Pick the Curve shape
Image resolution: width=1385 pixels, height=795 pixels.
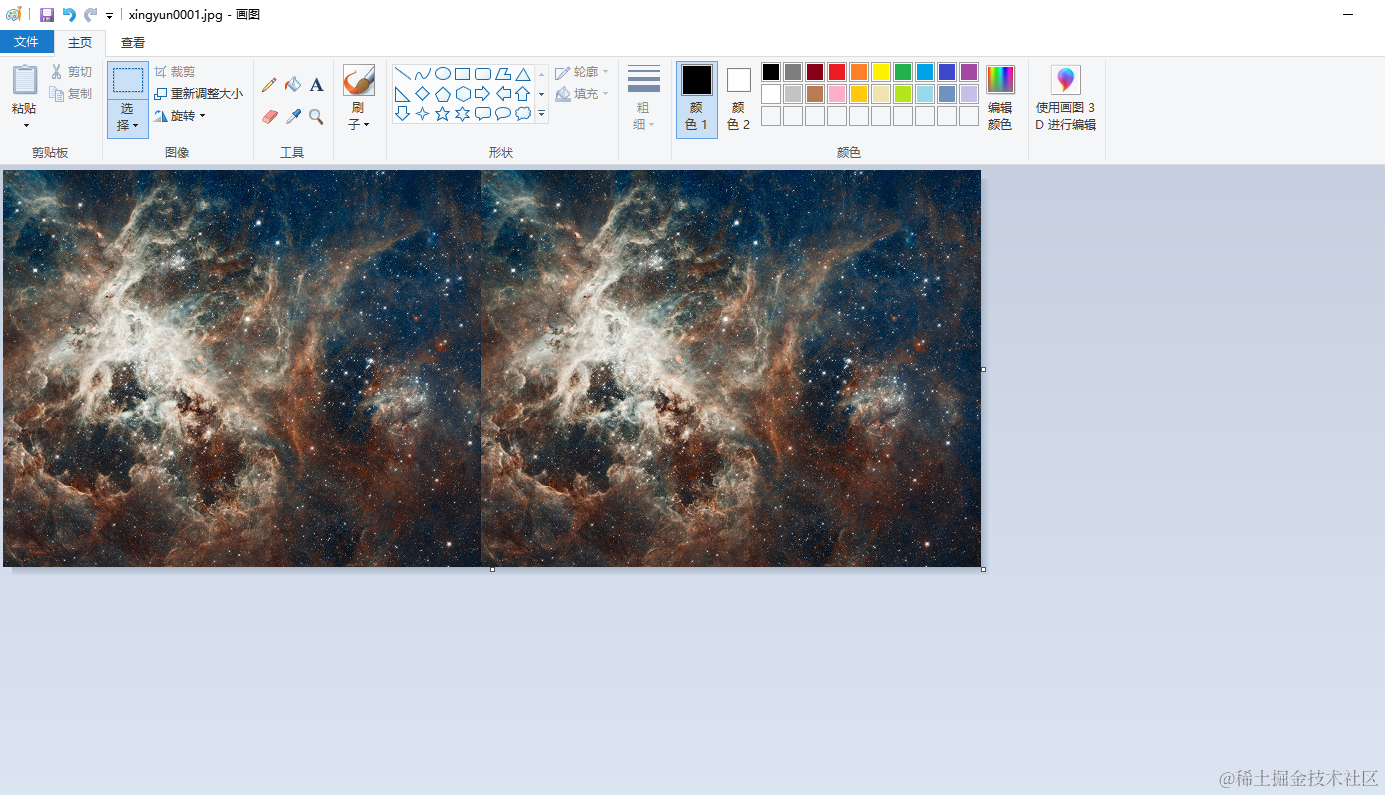coord(422,74)
